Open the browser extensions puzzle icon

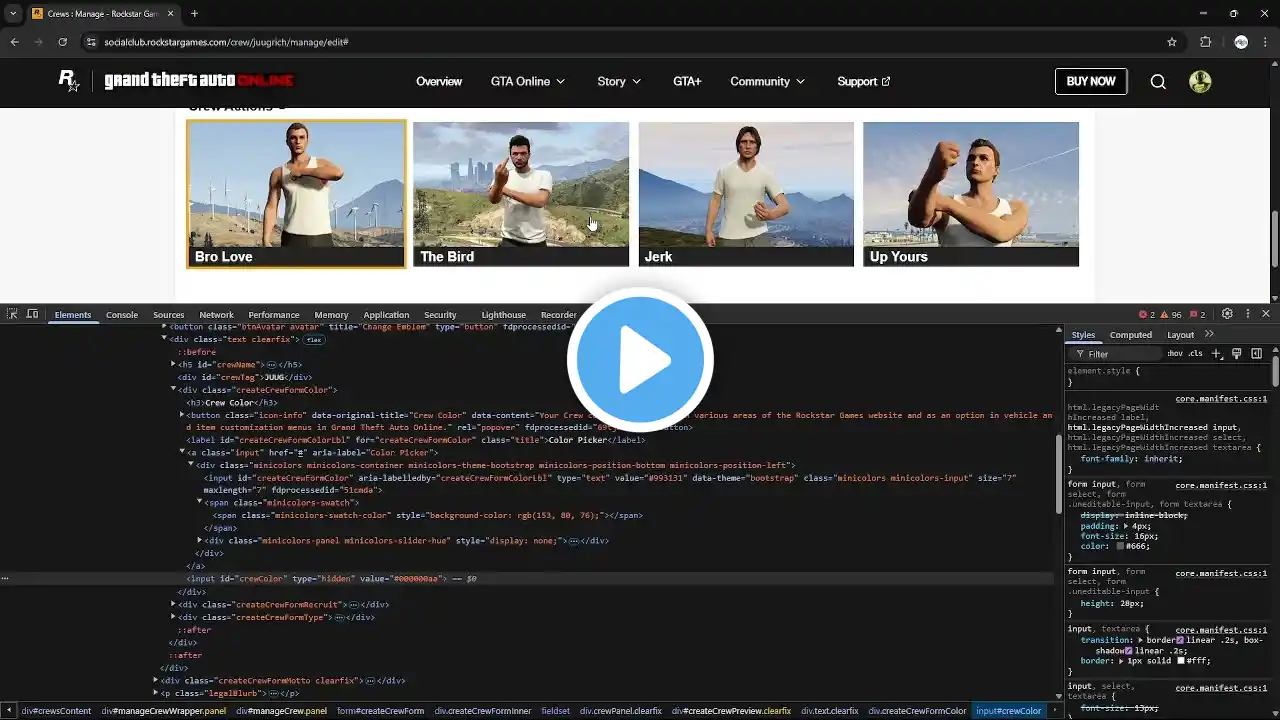[x=1205, y=42]
